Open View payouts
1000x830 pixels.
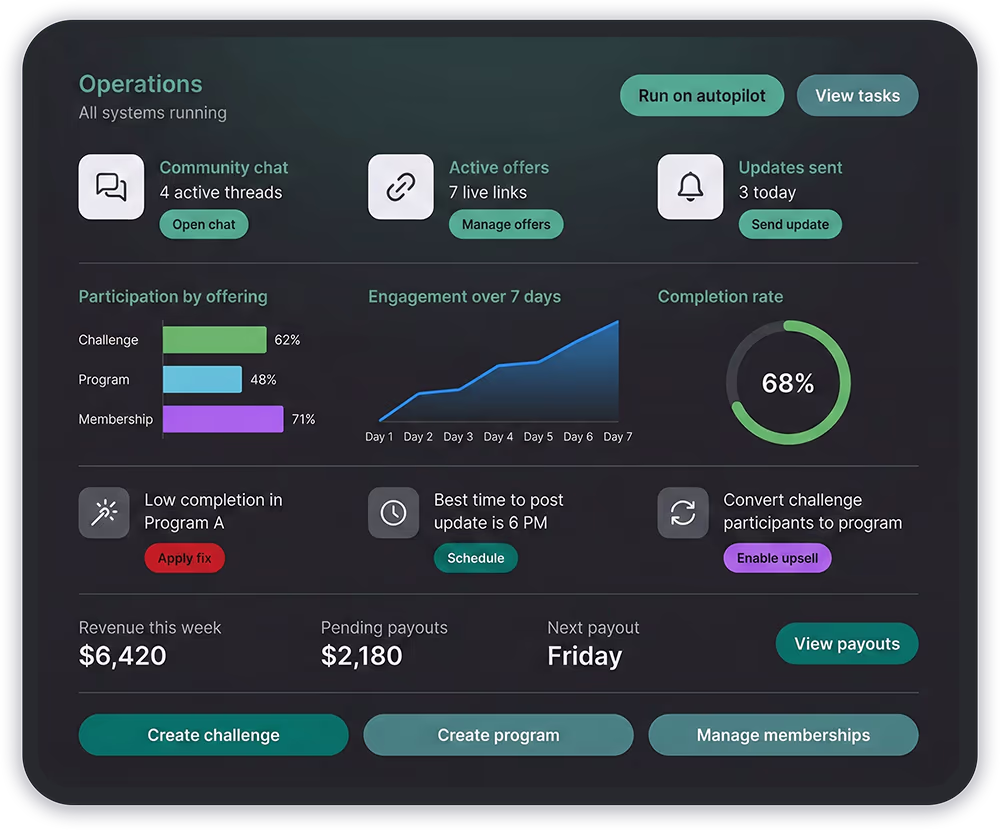(847, 644)
